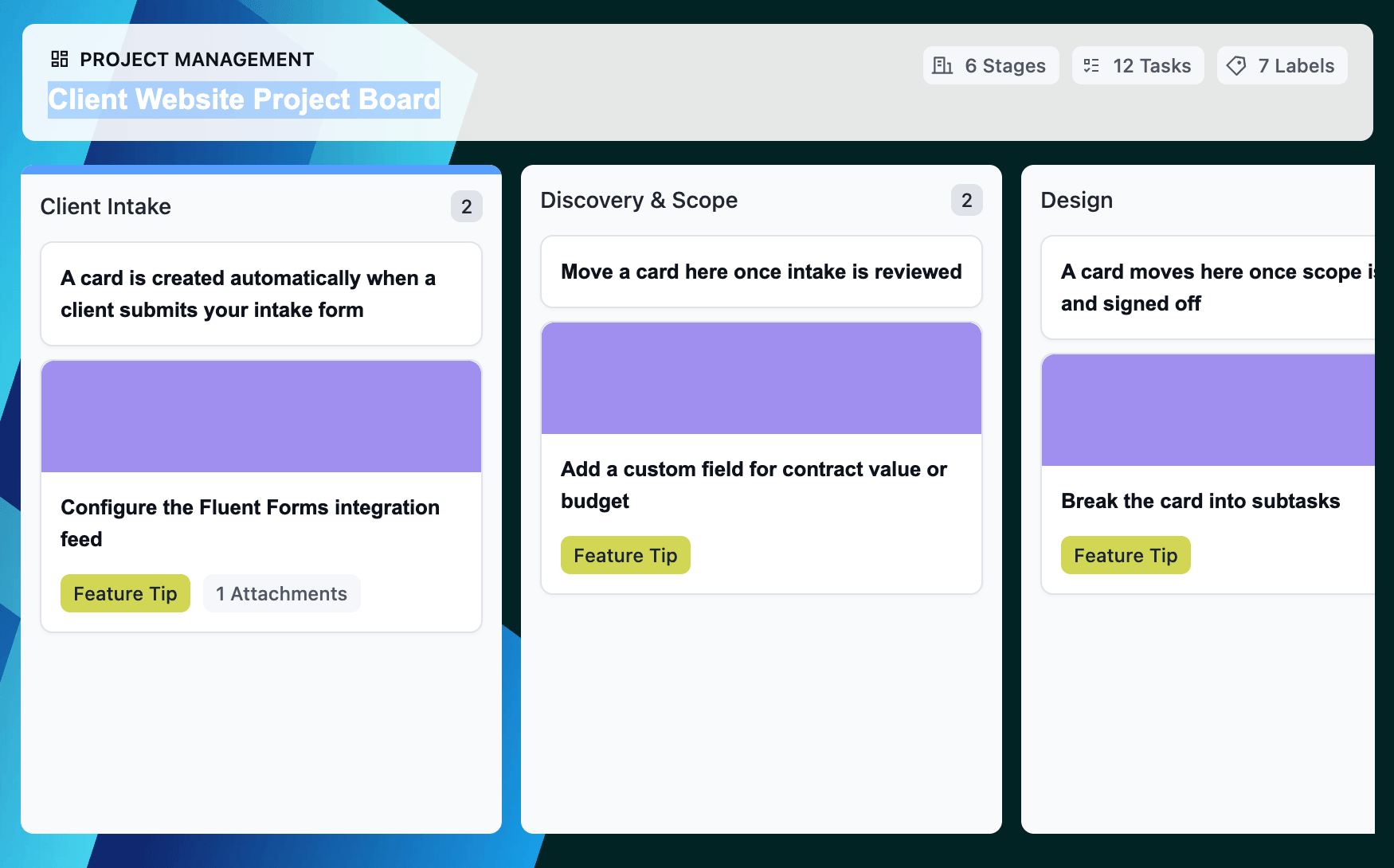Click Feature Tip label on Fluent Forms card

point(125,593)
